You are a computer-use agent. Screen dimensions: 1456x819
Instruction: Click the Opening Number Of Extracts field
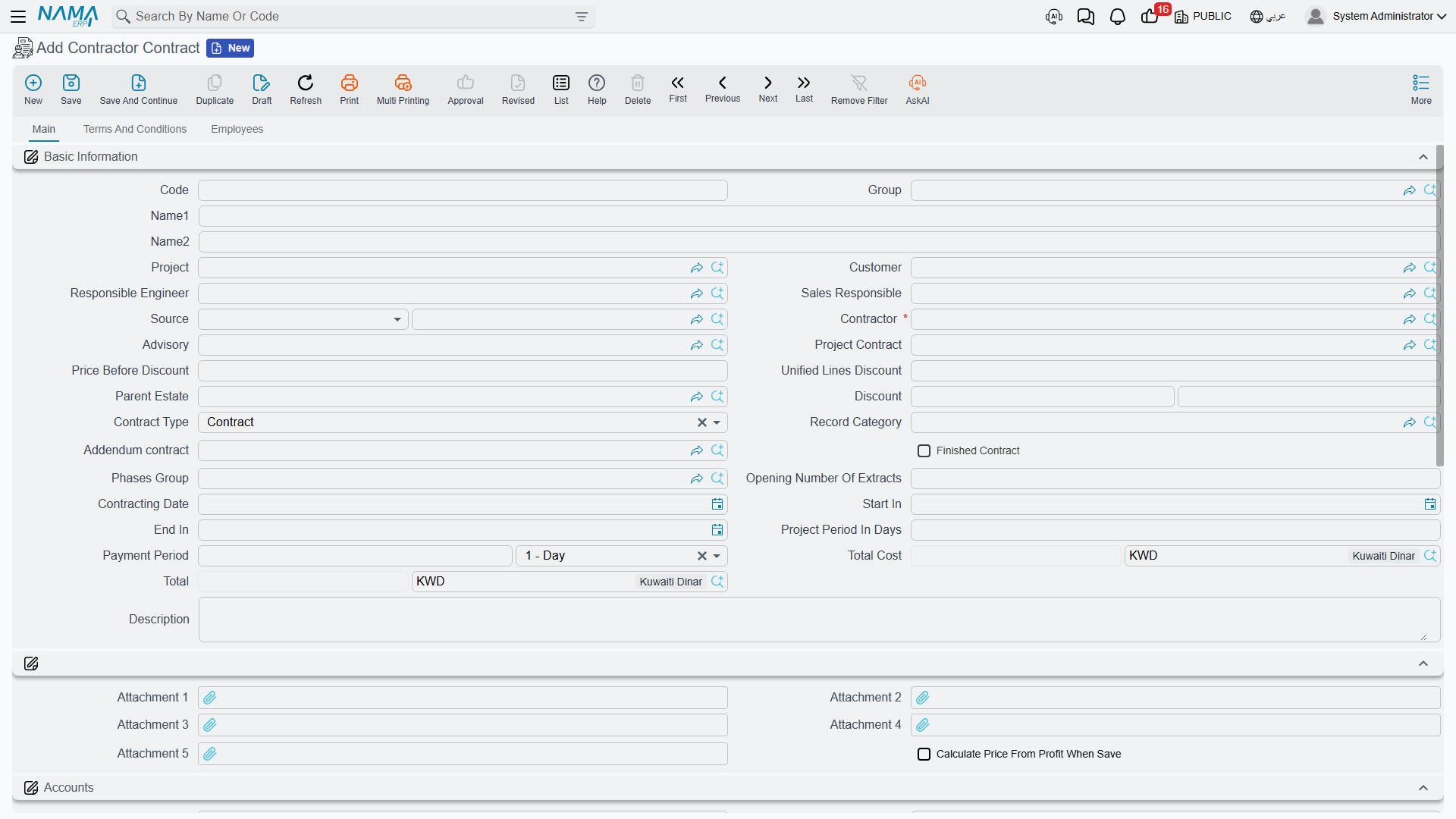click(1175, 479)
